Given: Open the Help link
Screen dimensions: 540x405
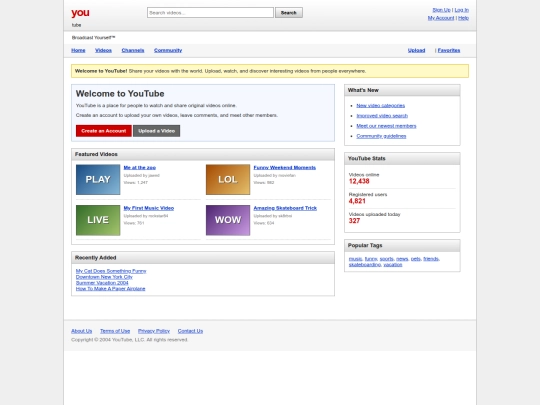Looking at the screenshot, I should (x=464, y=18).
